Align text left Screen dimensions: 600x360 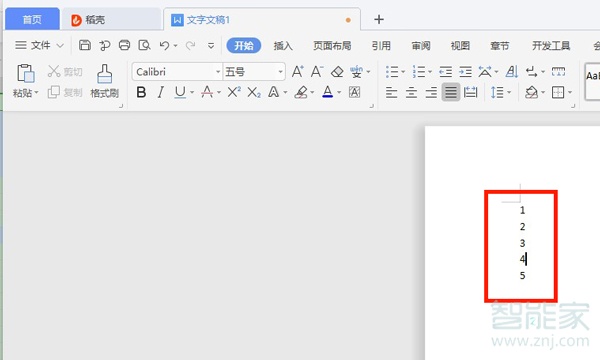pos(391,92)
